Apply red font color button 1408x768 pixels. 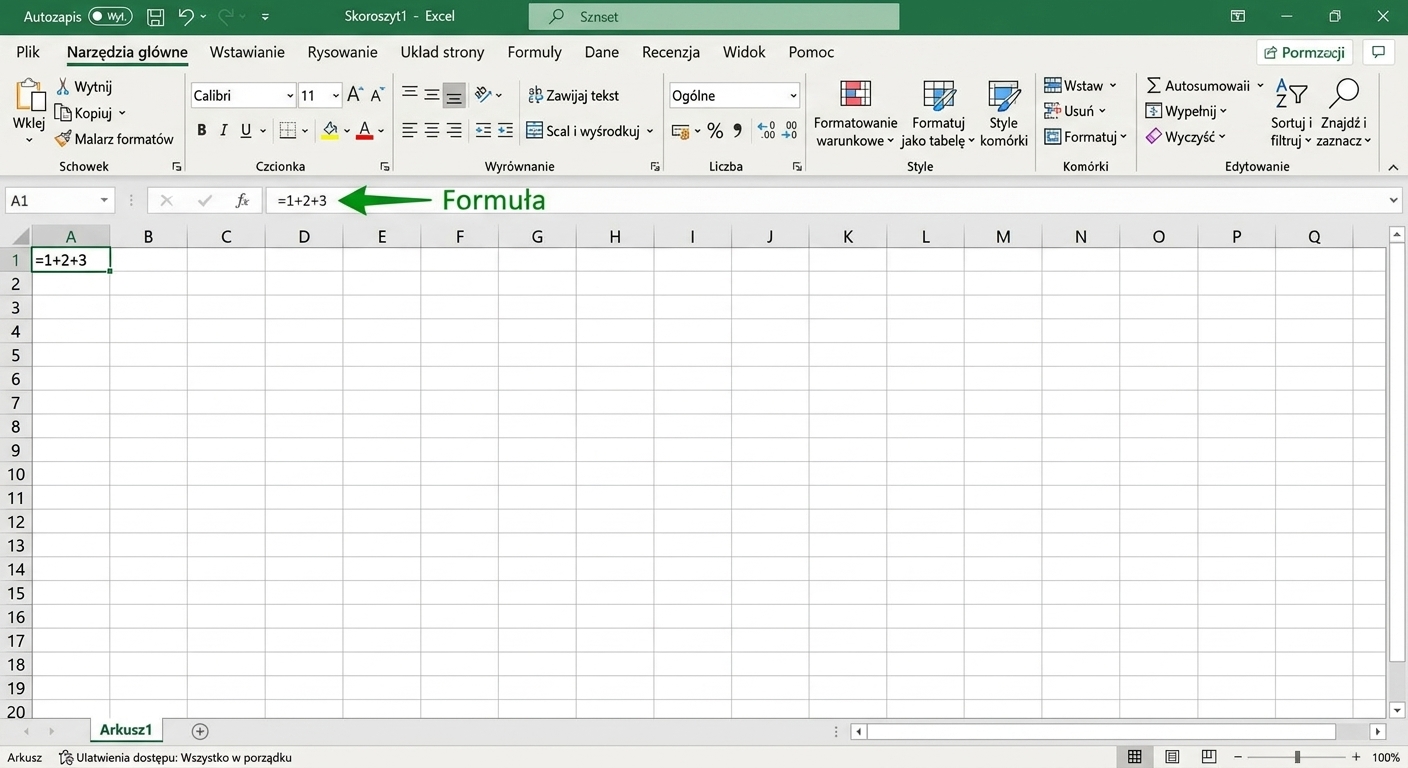pos(364,130)
